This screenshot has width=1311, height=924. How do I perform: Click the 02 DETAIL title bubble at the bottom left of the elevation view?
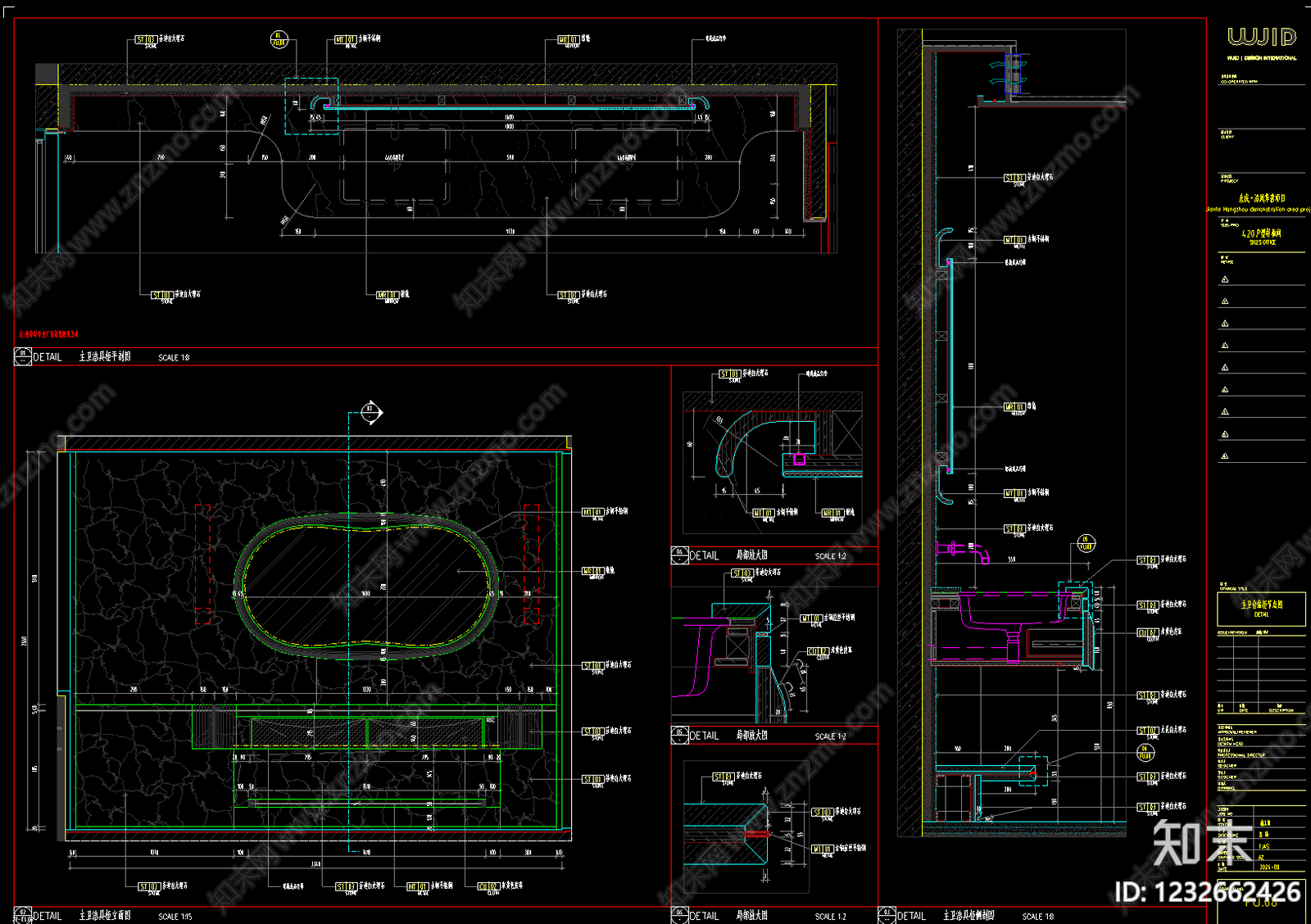(23, 915)
